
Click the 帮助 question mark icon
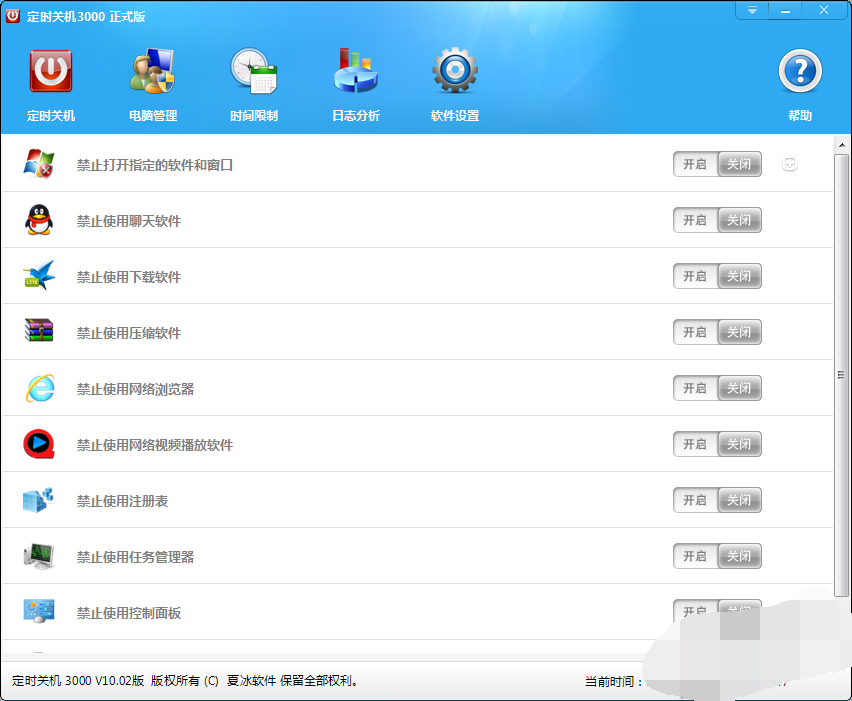coord(799,84)
